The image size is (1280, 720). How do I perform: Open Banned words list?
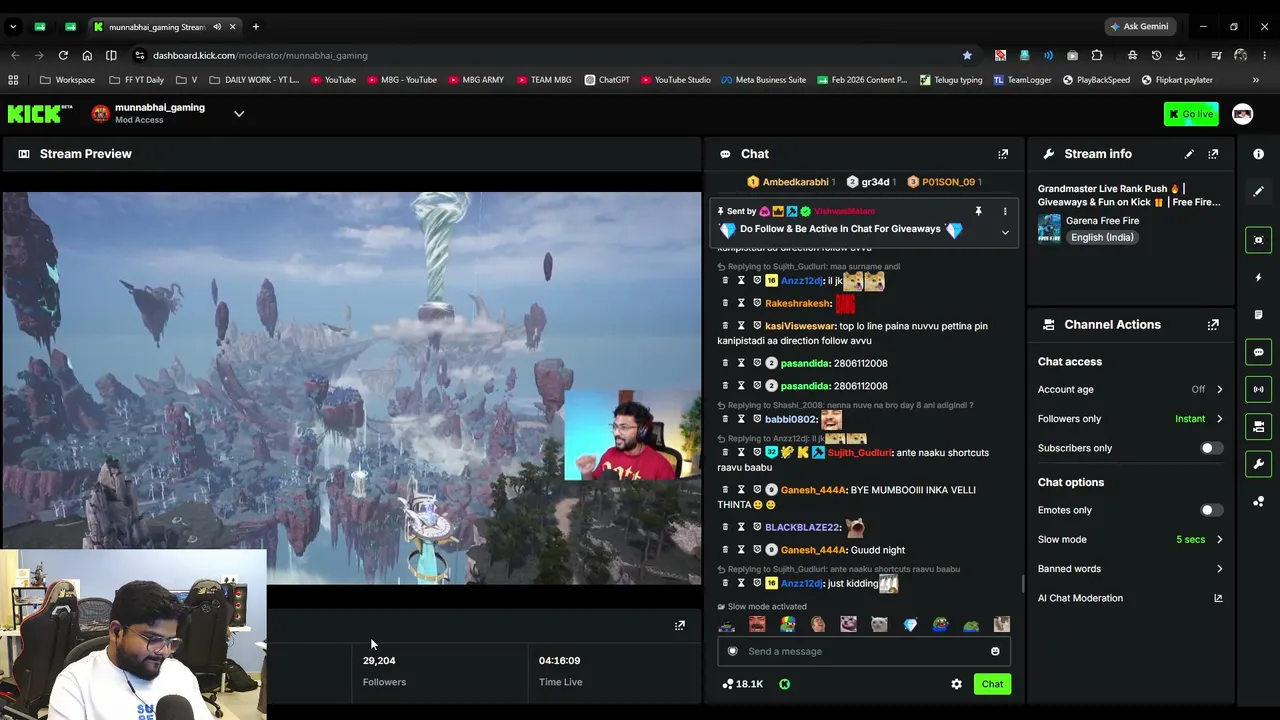tap(1130, 569)
